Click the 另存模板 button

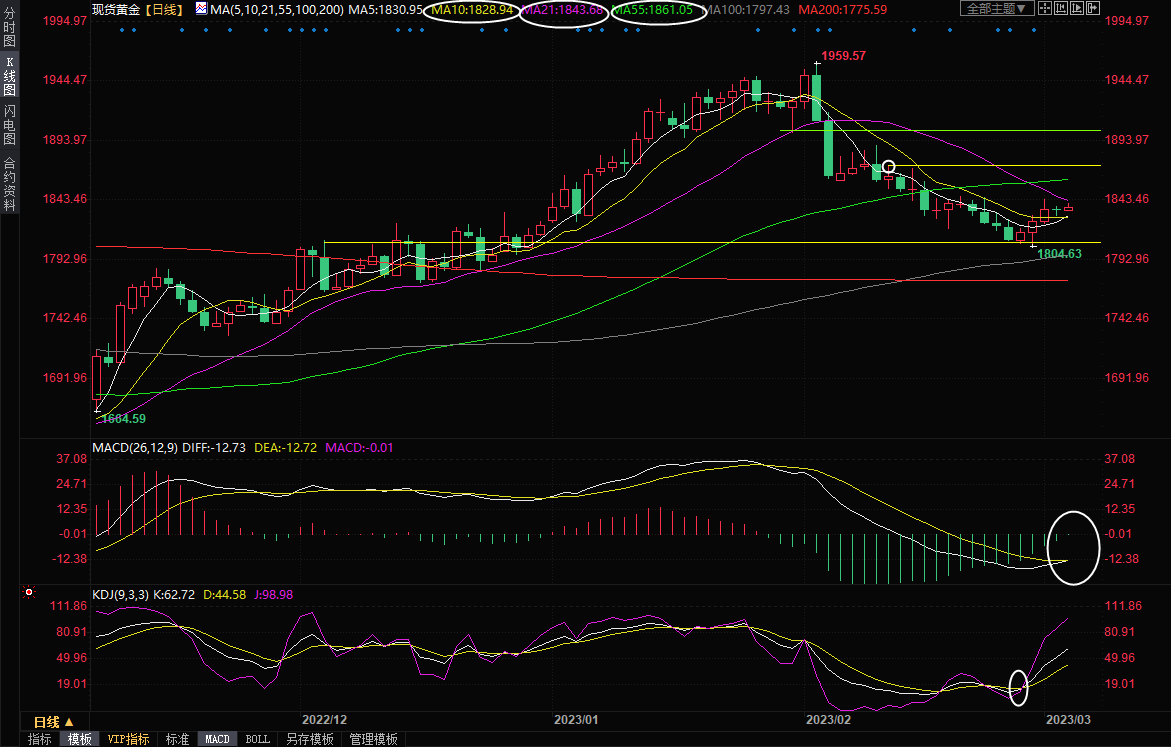pyautogui.click(x=309, y=739)
